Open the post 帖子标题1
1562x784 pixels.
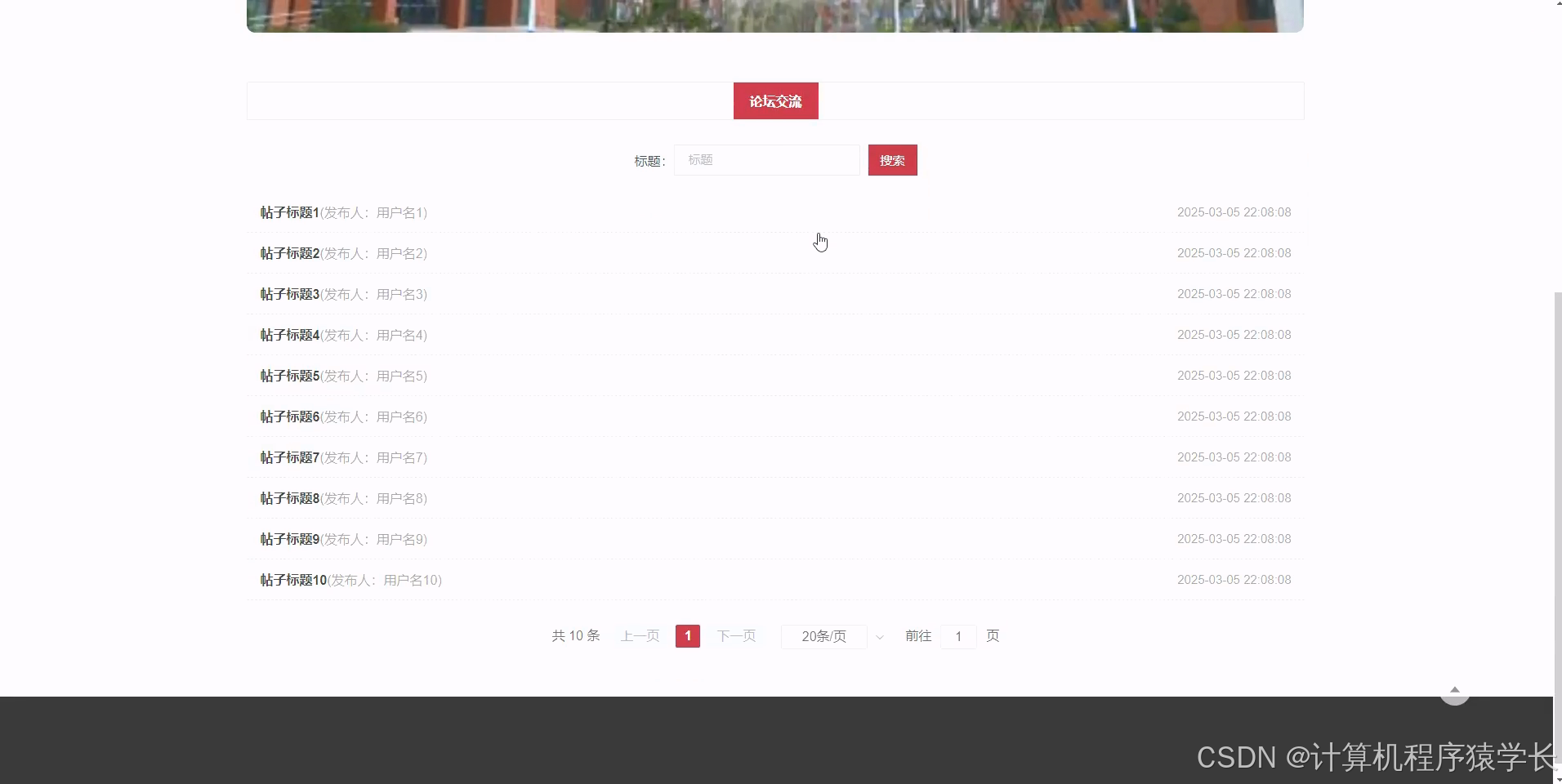(289, 212)
